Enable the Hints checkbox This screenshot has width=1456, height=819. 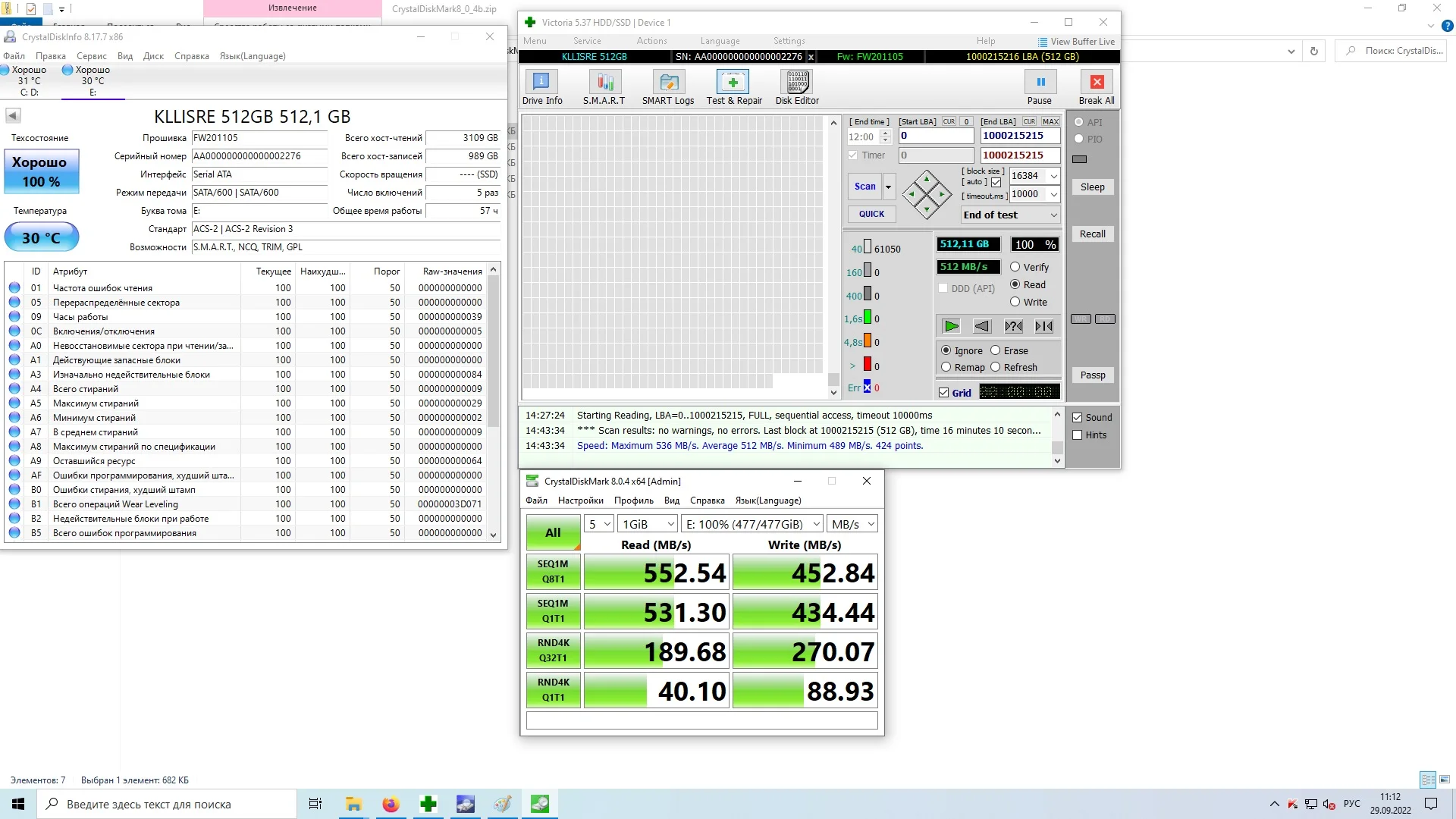(x=1077, y=435)
